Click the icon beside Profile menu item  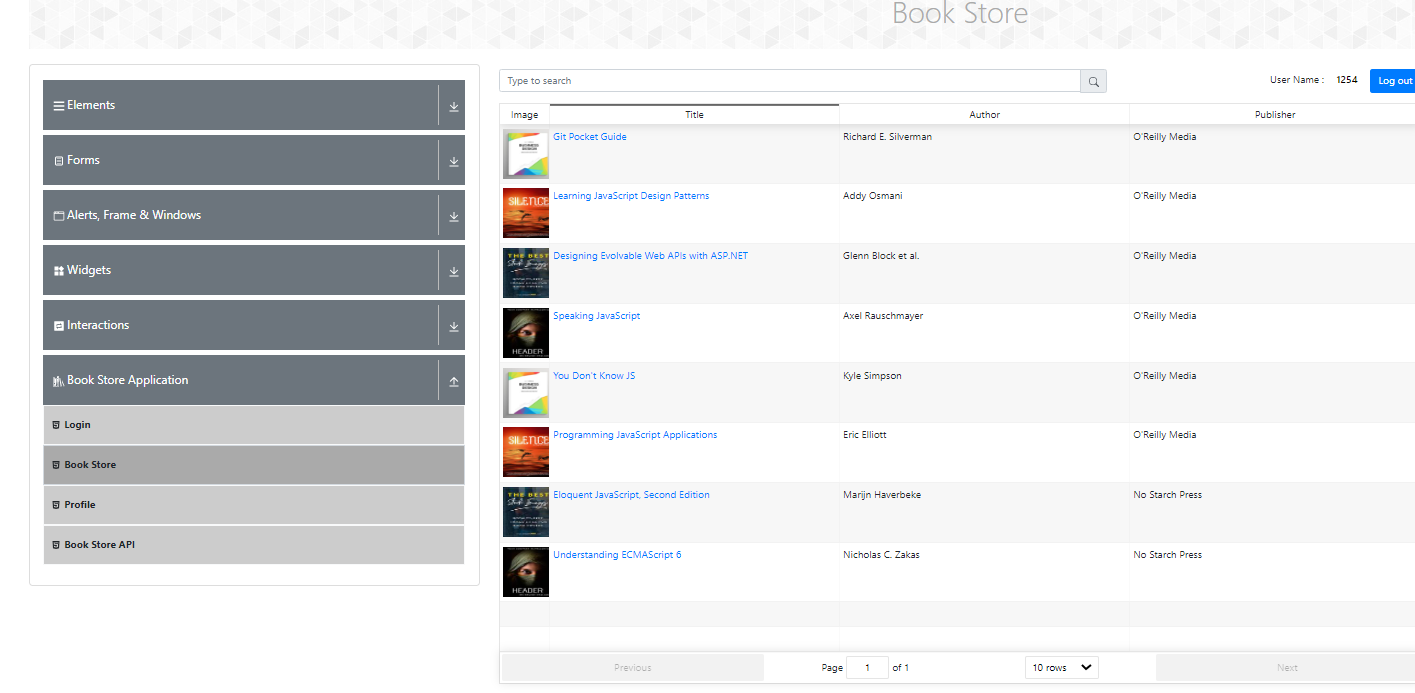(x=56, y=505)
